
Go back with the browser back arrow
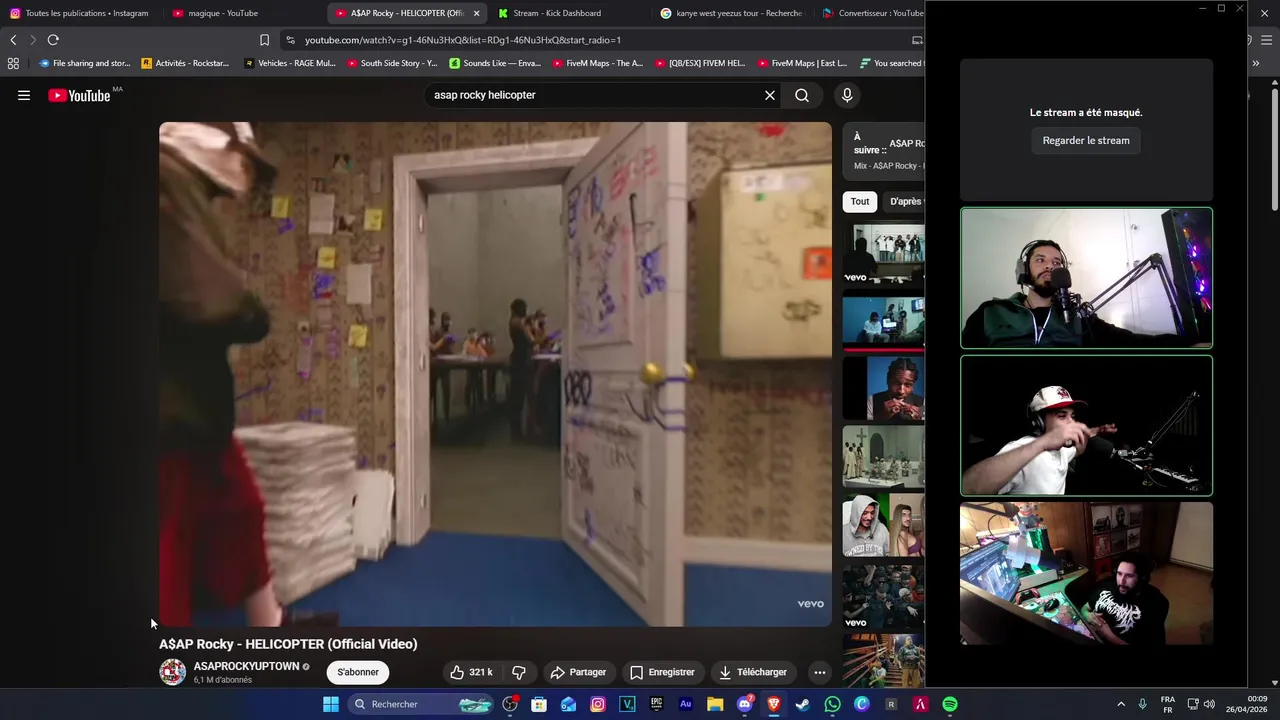point(13,40)
